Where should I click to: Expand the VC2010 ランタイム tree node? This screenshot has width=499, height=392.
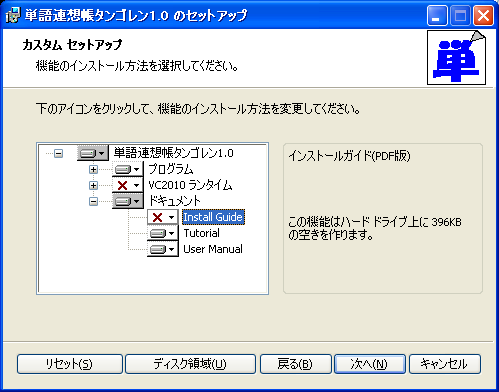(x=93, y=186)
